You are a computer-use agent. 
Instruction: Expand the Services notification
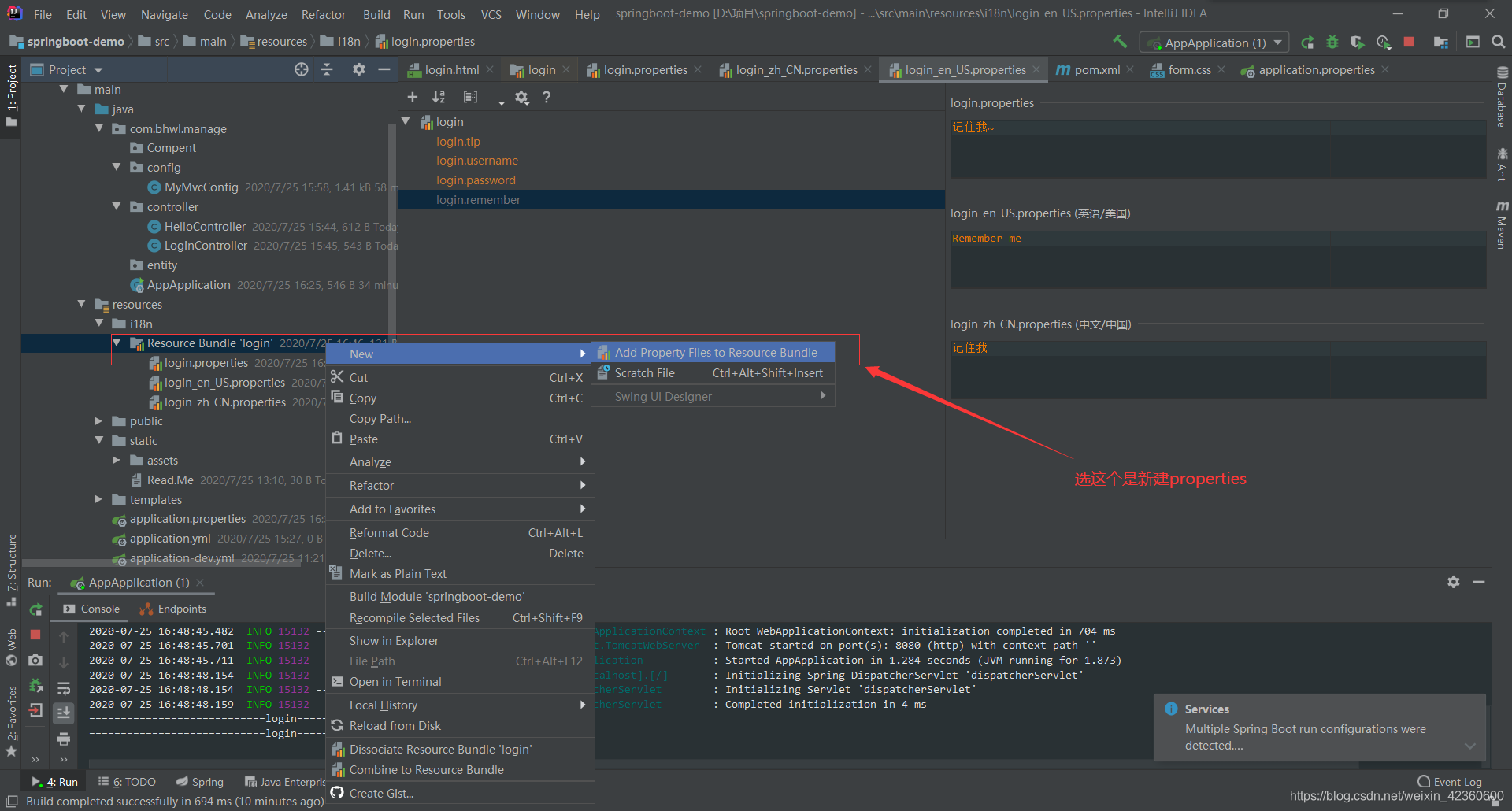(x=1469, y=746)
